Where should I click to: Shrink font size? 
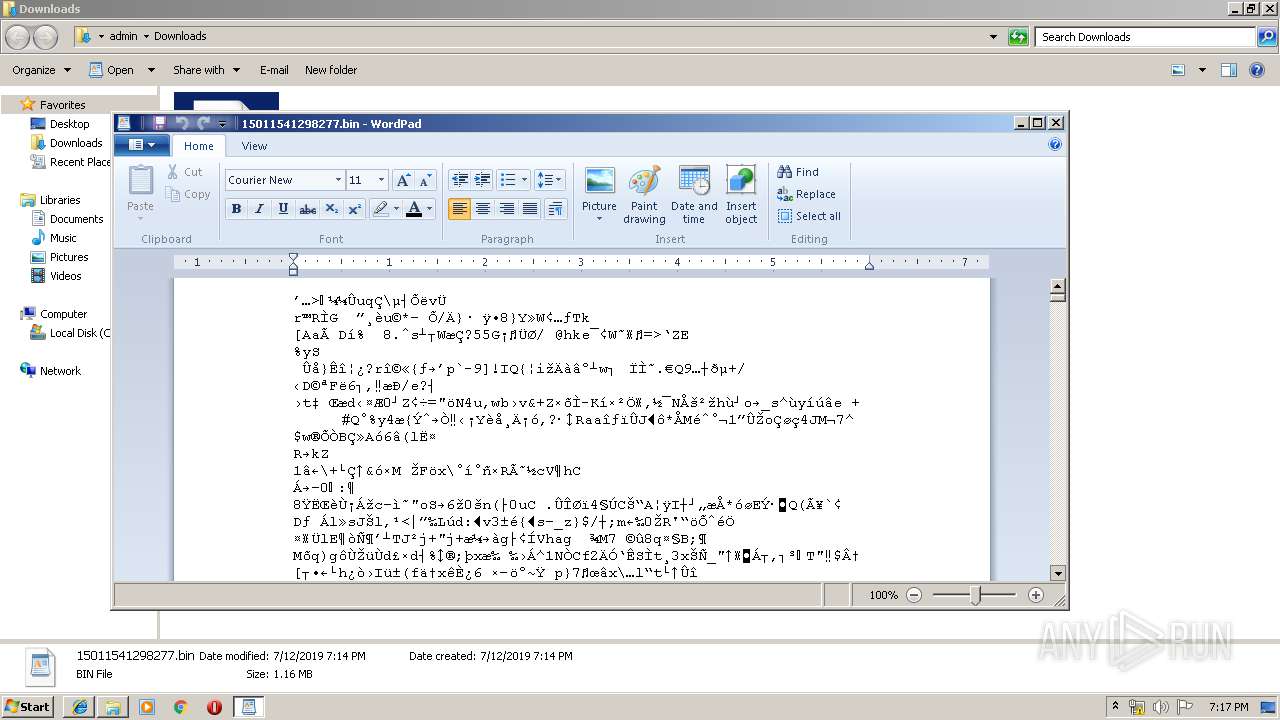[425, 180]
